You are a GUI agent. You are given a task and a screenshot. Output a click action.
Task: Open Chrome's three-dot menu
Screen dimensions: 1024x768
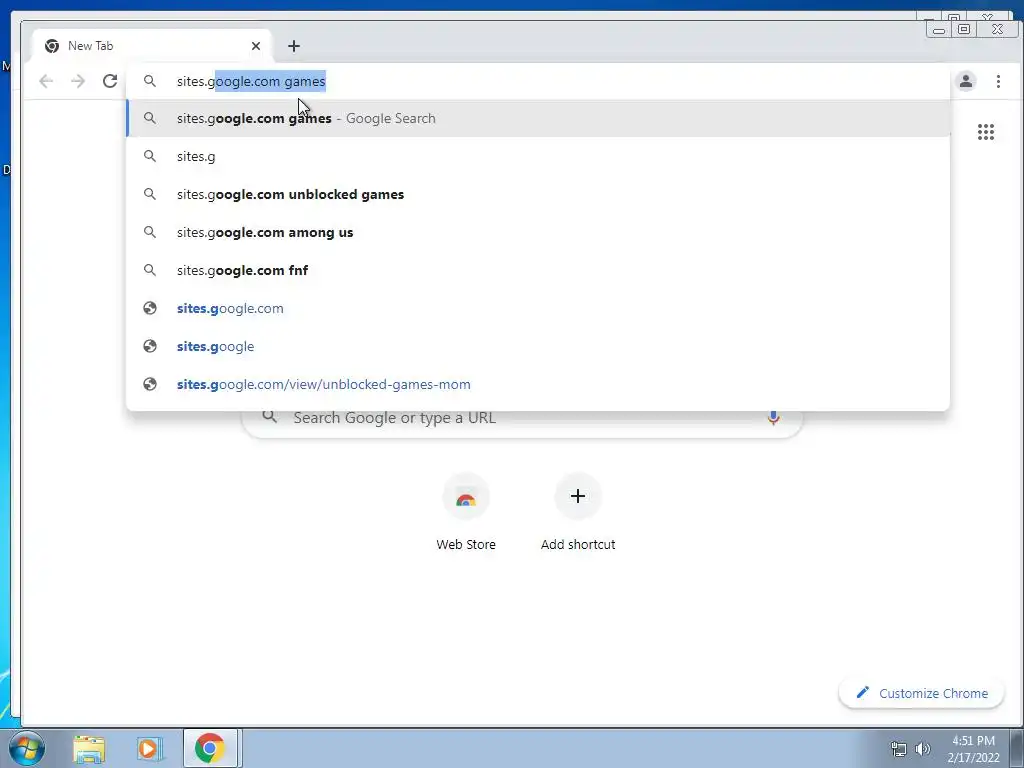point(998,81)
